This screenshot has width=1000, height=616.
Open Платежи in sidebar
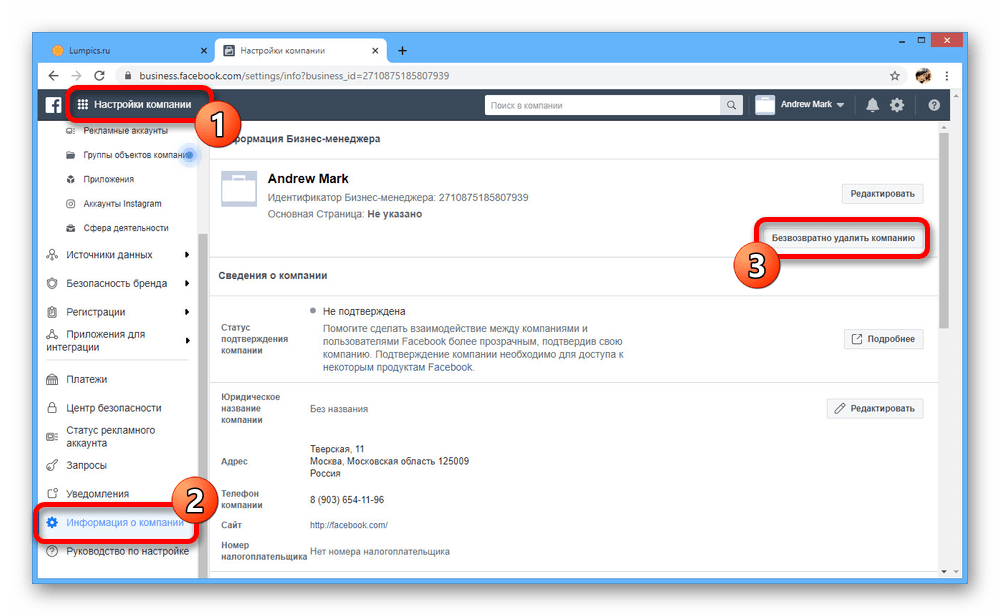[86, 379]
